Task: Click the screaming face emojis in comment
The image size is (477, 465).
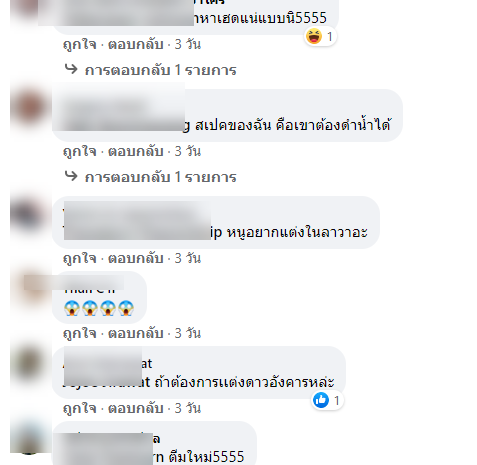Action: point(99,308)
